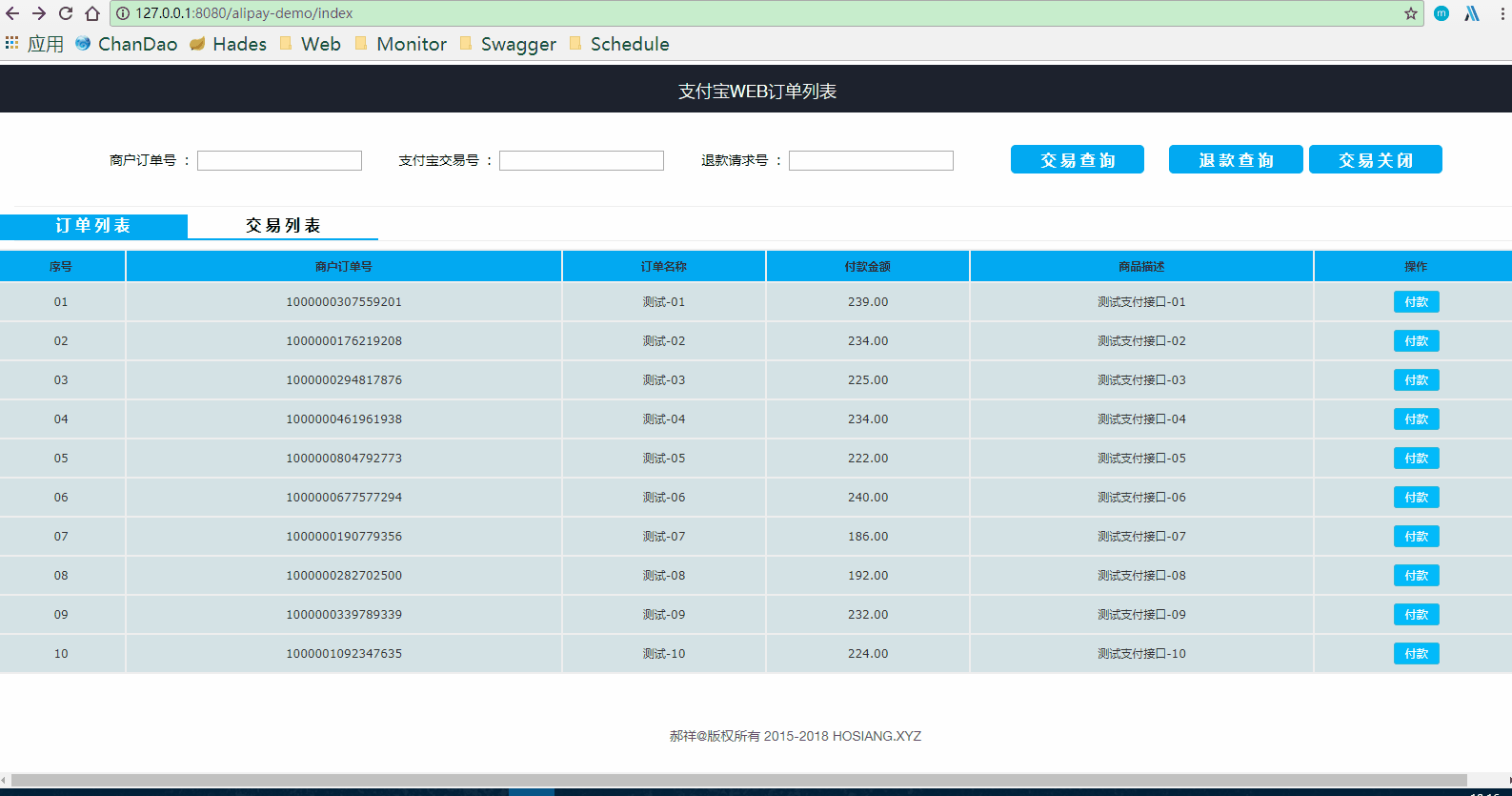Click the 交易查询 button
Screen dimensions: 1512x796
(x=1078, y=159)
